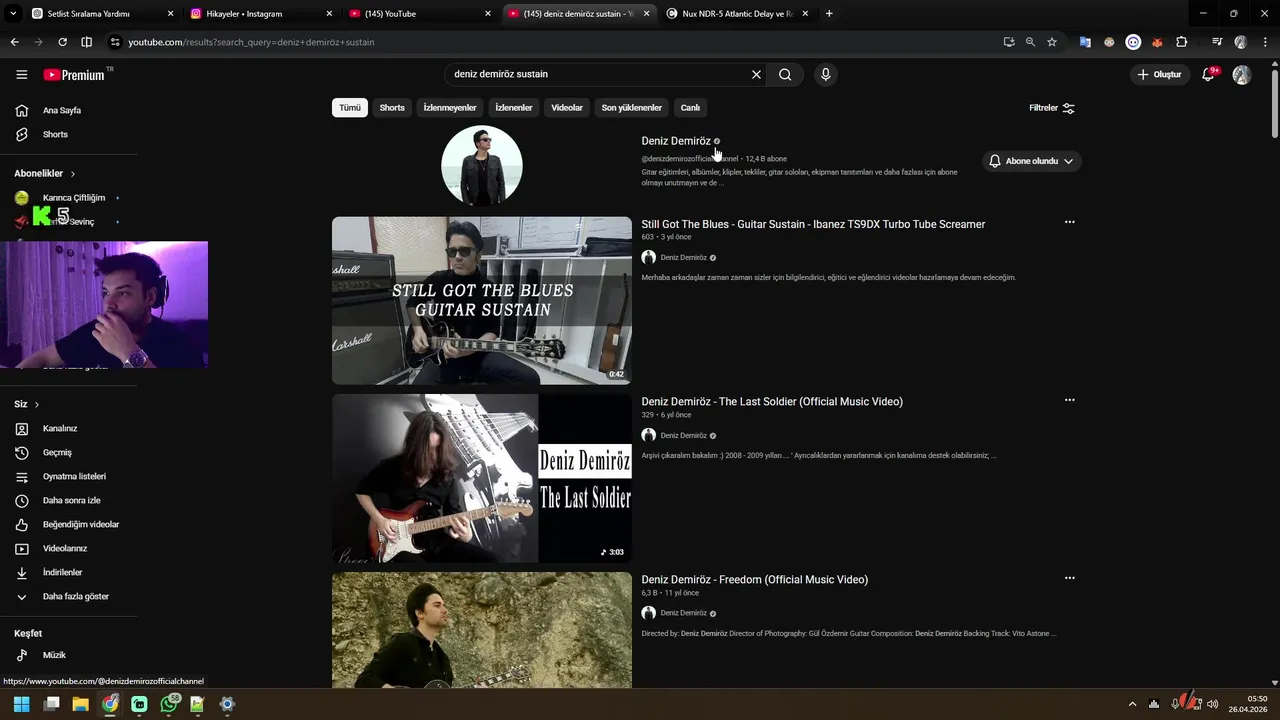Open options menu for Still Got The Blues video
The image size is (1280, 720).
(x=1069, y=222)
